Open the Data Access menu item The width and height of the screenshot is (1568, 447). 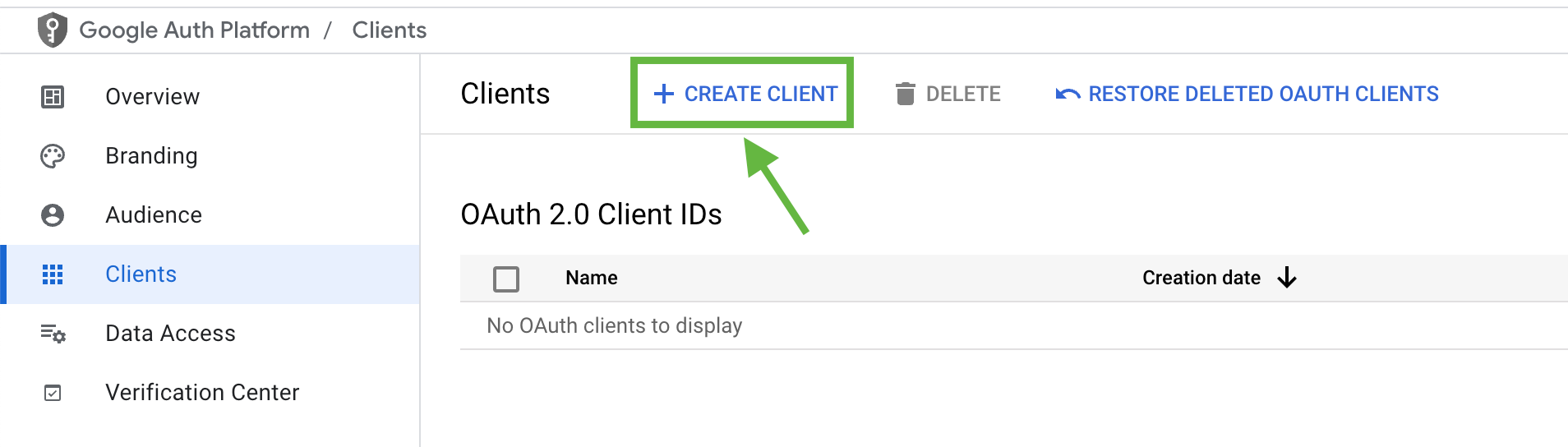pos(210,334)
